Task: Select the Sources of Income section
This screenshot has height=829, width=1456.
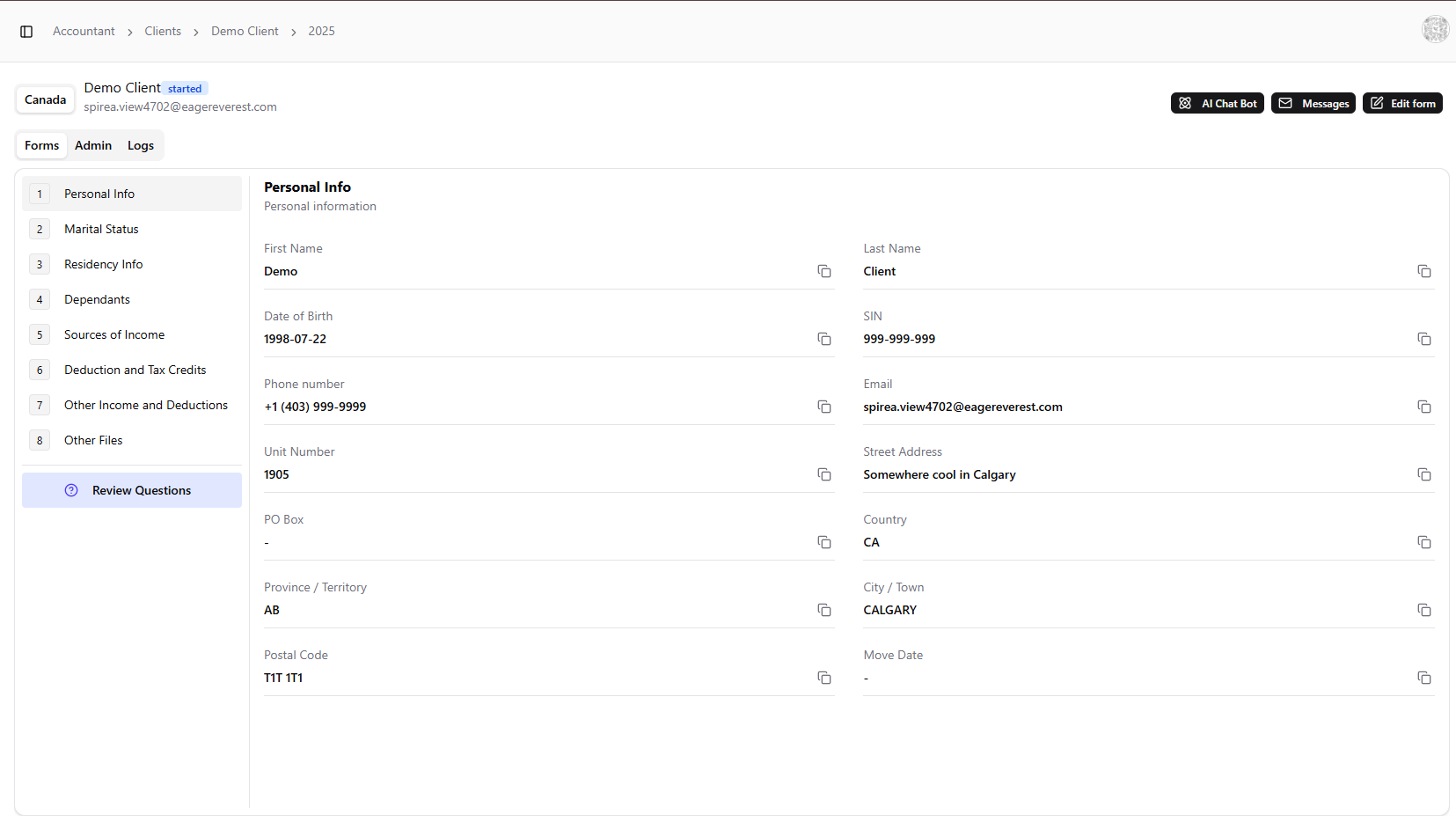Action: (x=132, y=334)
